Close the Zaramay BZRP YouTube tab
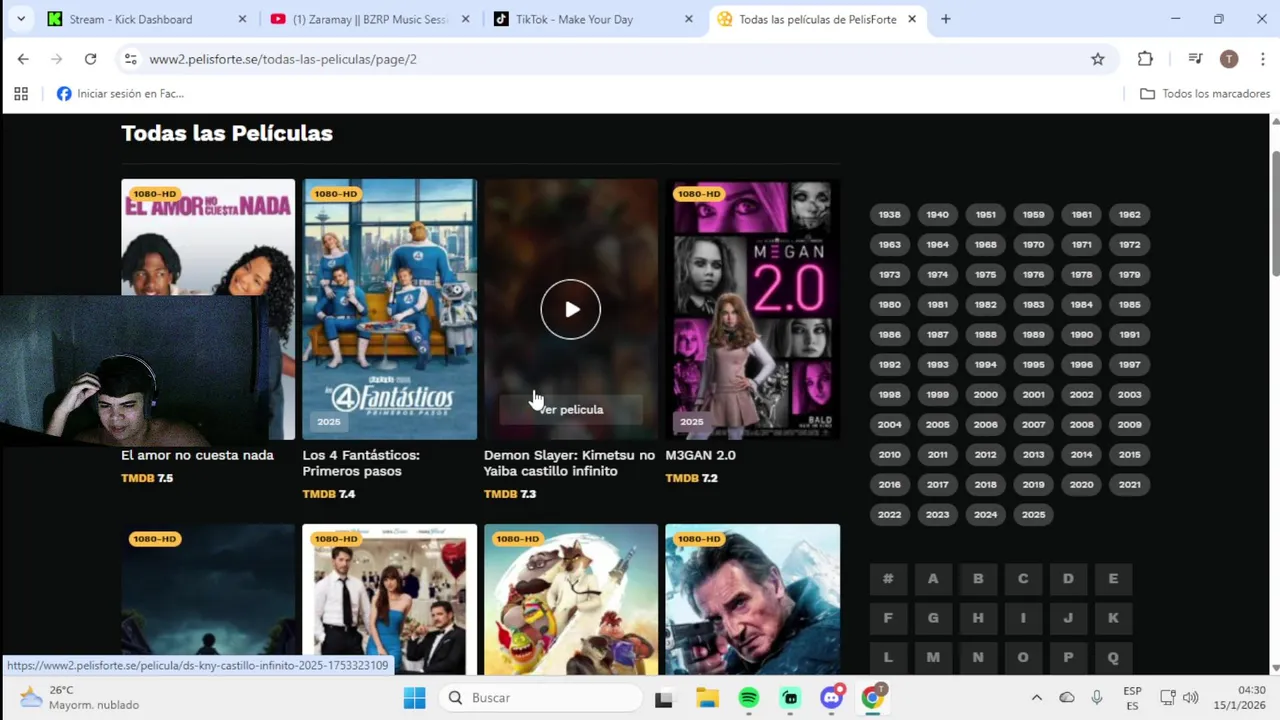This screenshot has height=720, width=1280. coord(465,19)
